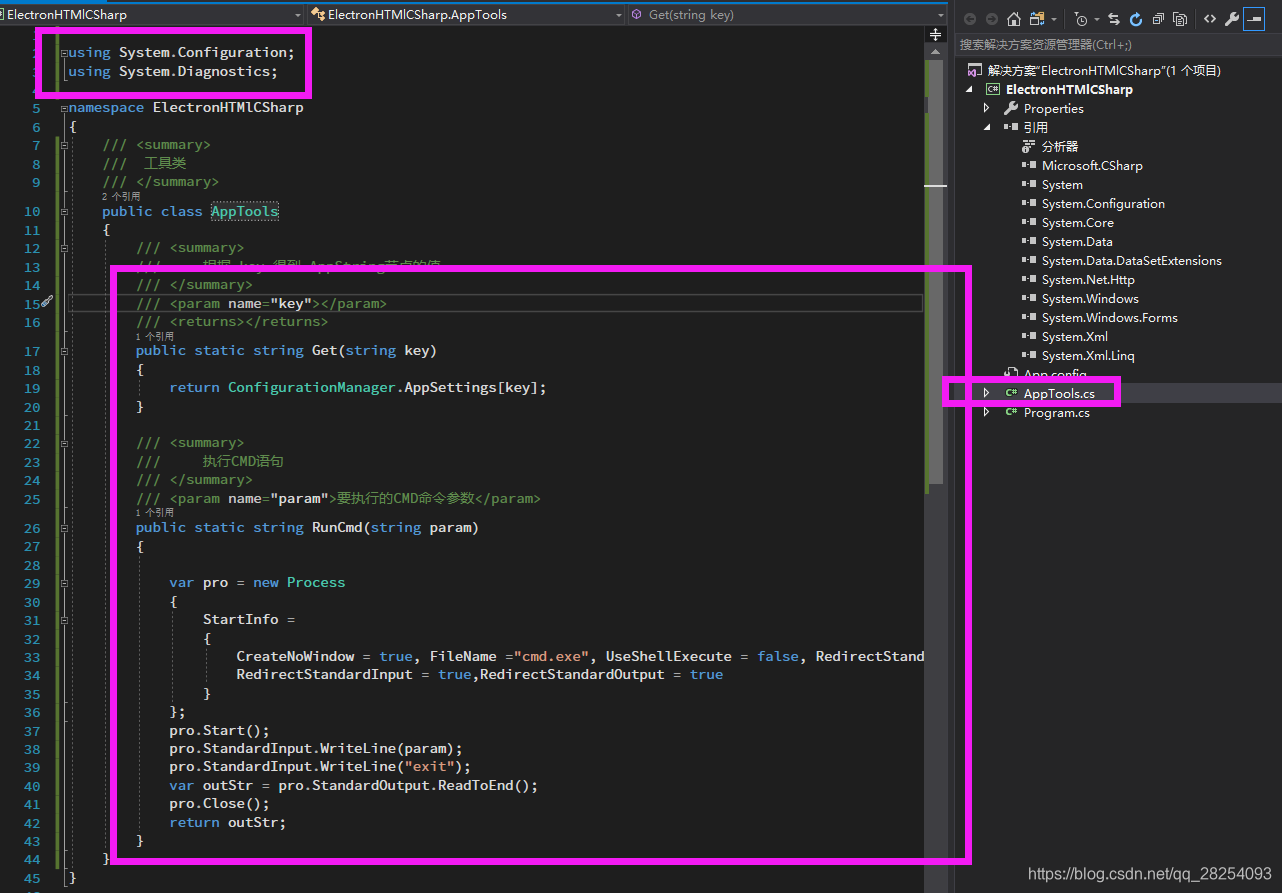Click Solution Explorer Back arrow icon

pyautogui.click(x=968, y=19)
